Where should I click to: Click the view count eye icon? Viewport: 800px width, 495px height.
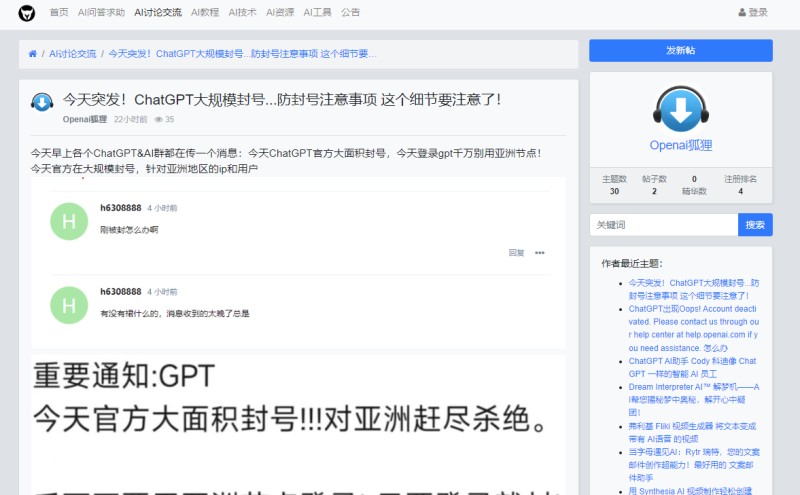click(x=159, y=119)
